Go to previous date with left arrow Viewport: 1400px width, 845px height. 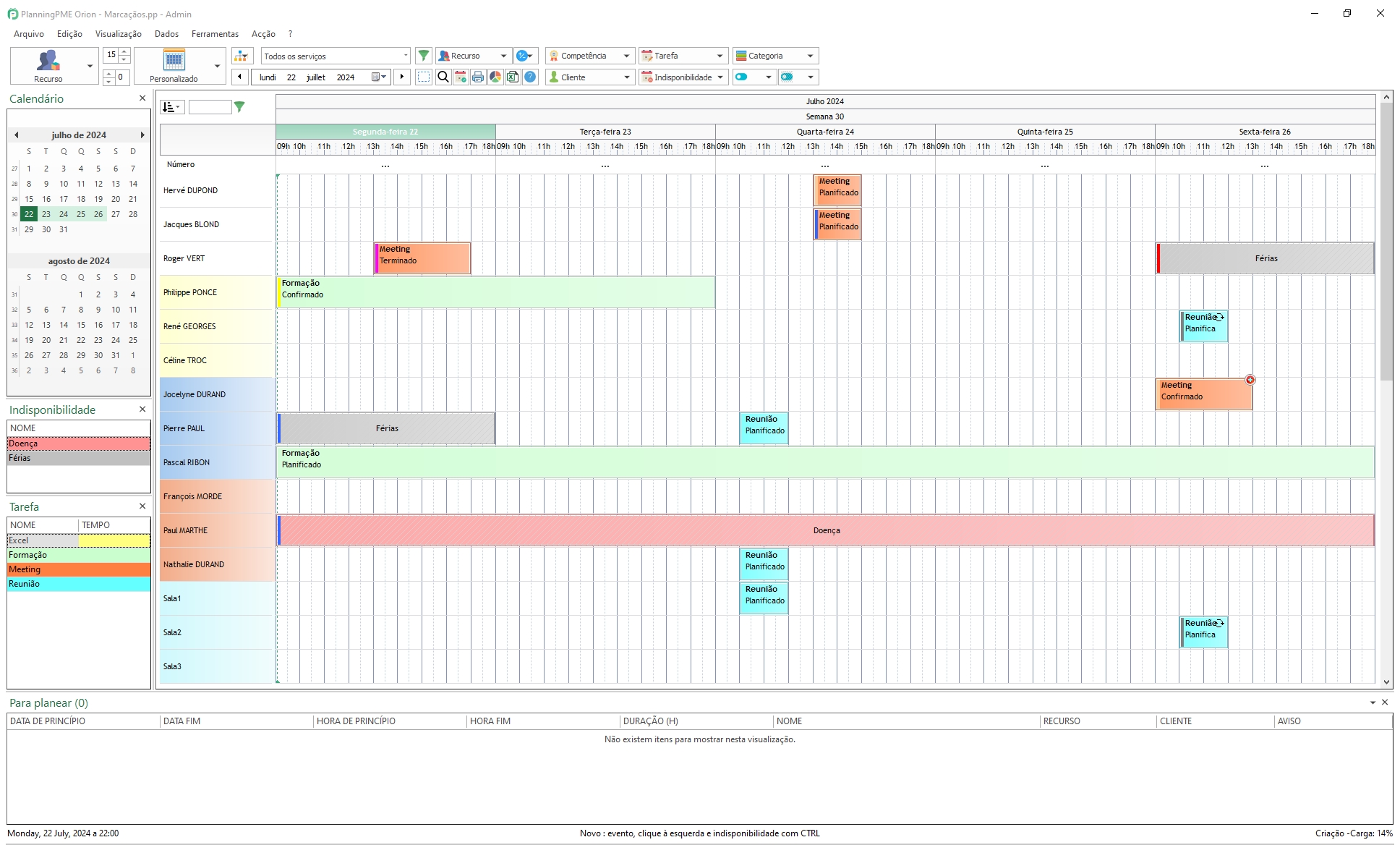click(240, 77)
